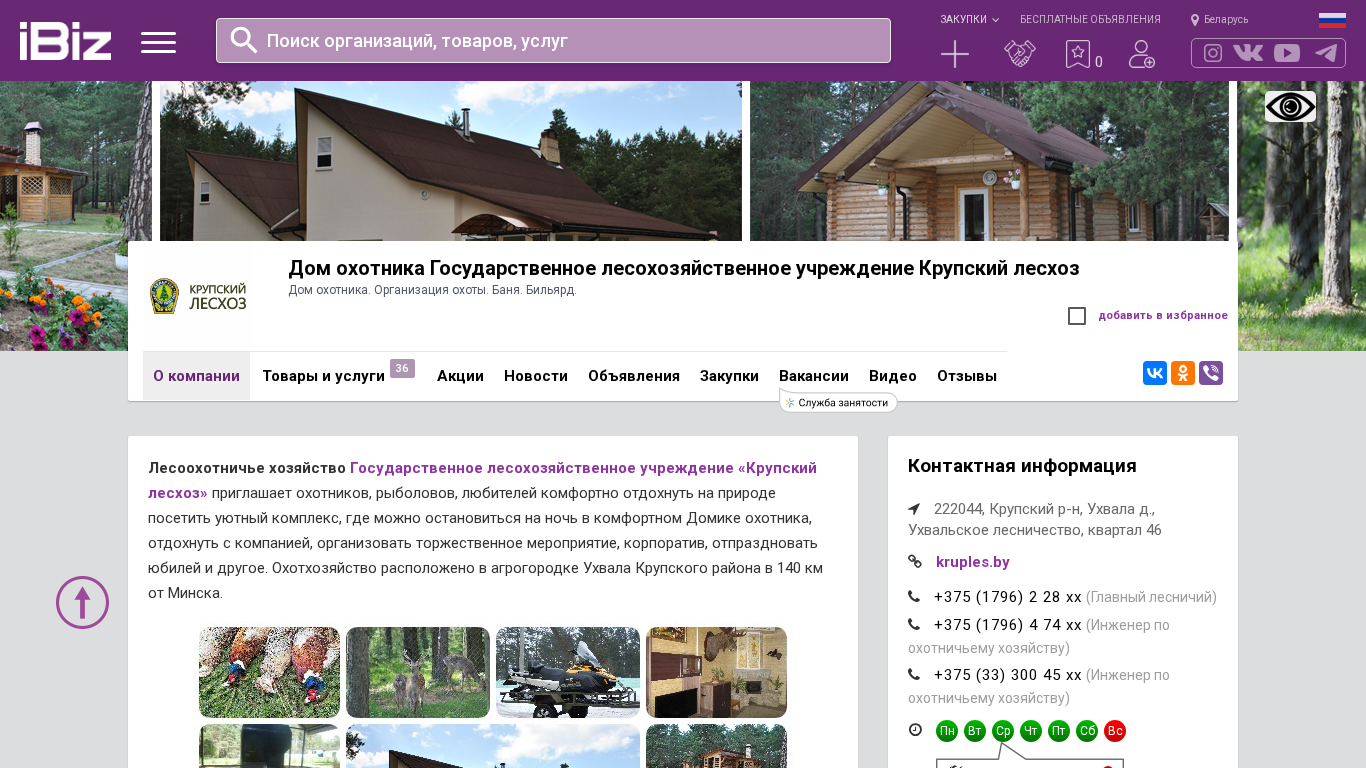Share the company page on VK
1366x768 pixels.
1155,373
